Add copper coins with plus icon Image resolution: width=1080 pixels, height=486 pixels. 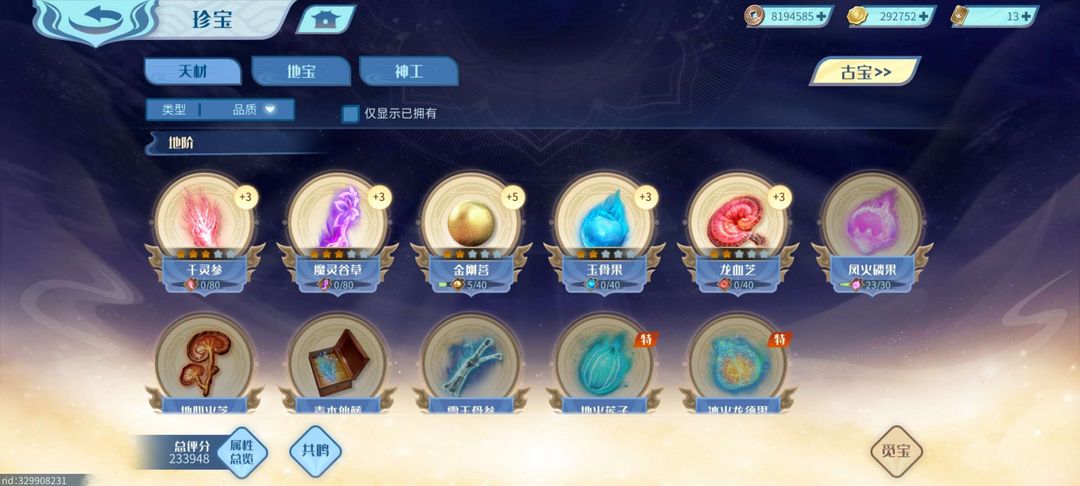pyautogui.click(x=820, y=17)
